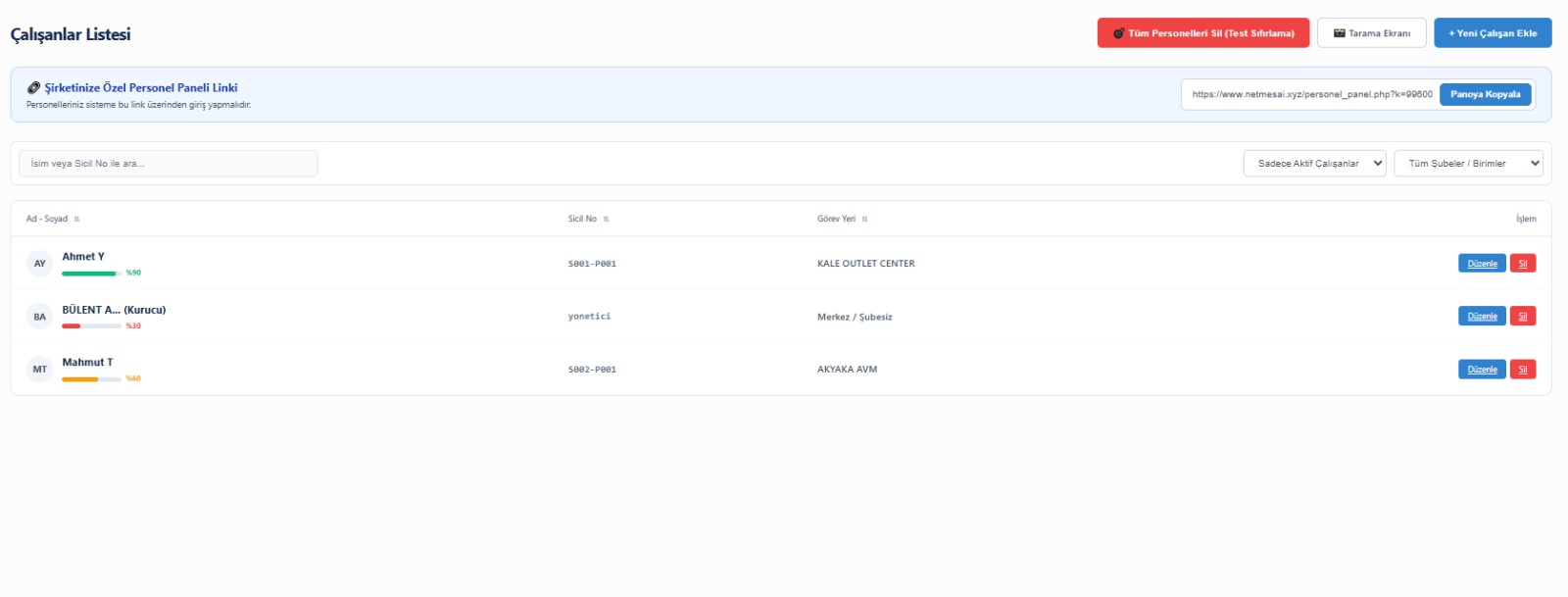This screenshot has height=597, width=1568.
Task: Click İşlem column header
Action: click(1526, 219)
